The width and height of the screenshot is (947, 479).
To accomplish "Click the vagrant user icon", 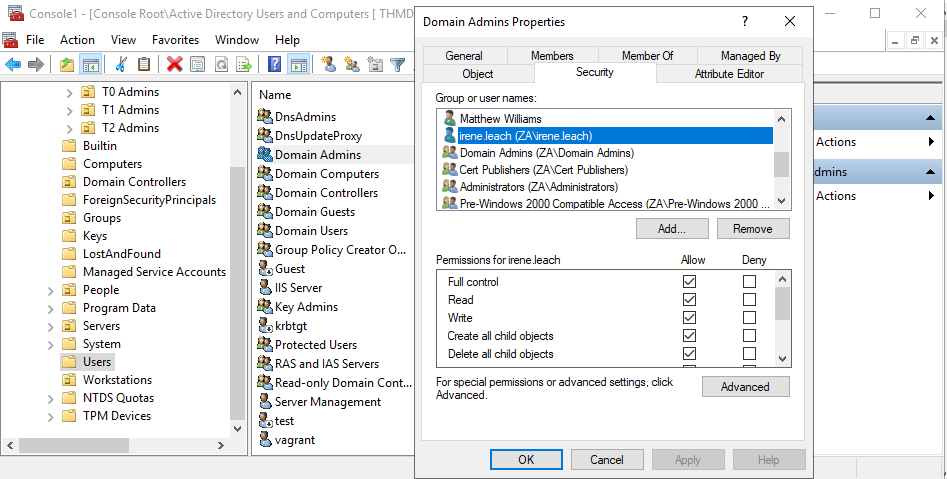I will pyautogui.click(x=265, y=439).
